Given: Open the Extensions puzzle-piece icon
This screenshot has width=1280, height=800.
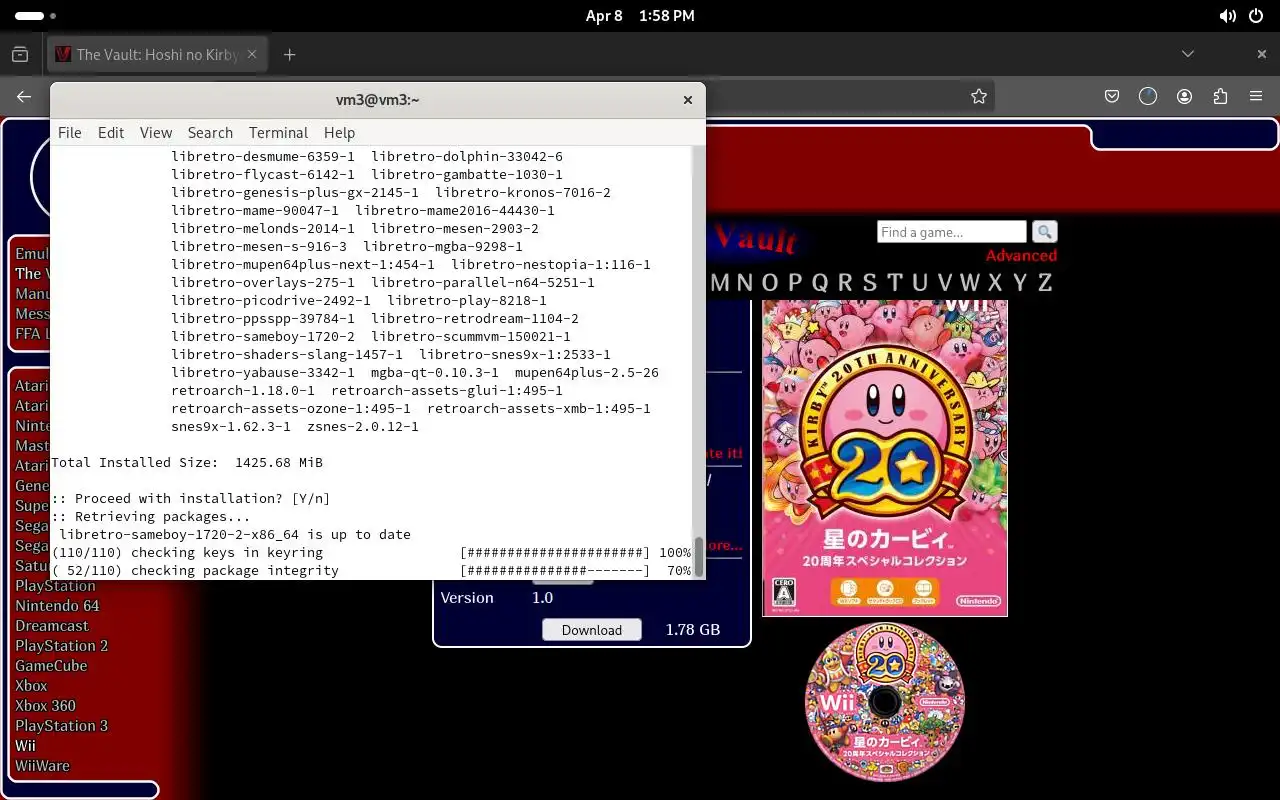Looking at the screenshot, I should pos(1220,96).
